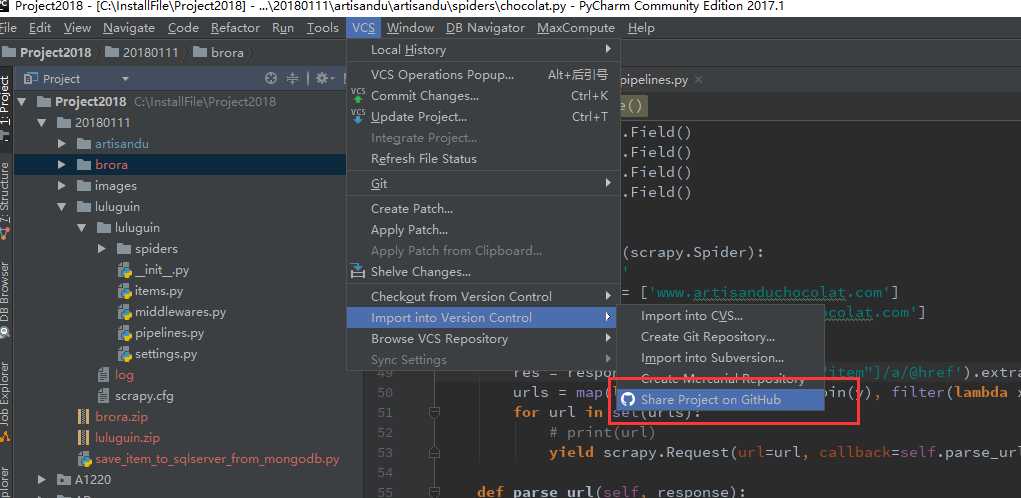
Task: Open Browse VCS Repository submenu
Action: click(x=483, y=339)
